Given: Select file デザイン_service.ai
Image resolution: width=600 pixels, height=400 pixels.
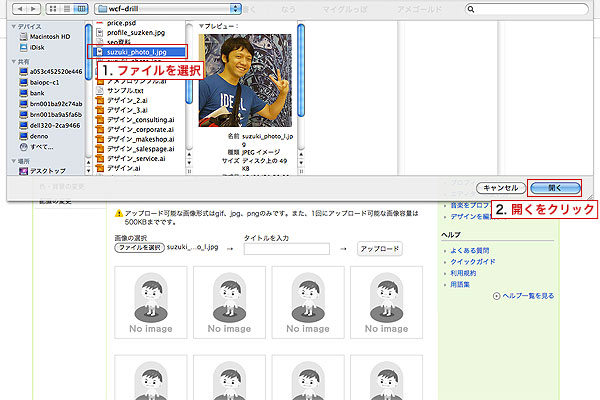Looking at the screenshot, I should click(x=130, y=158).
